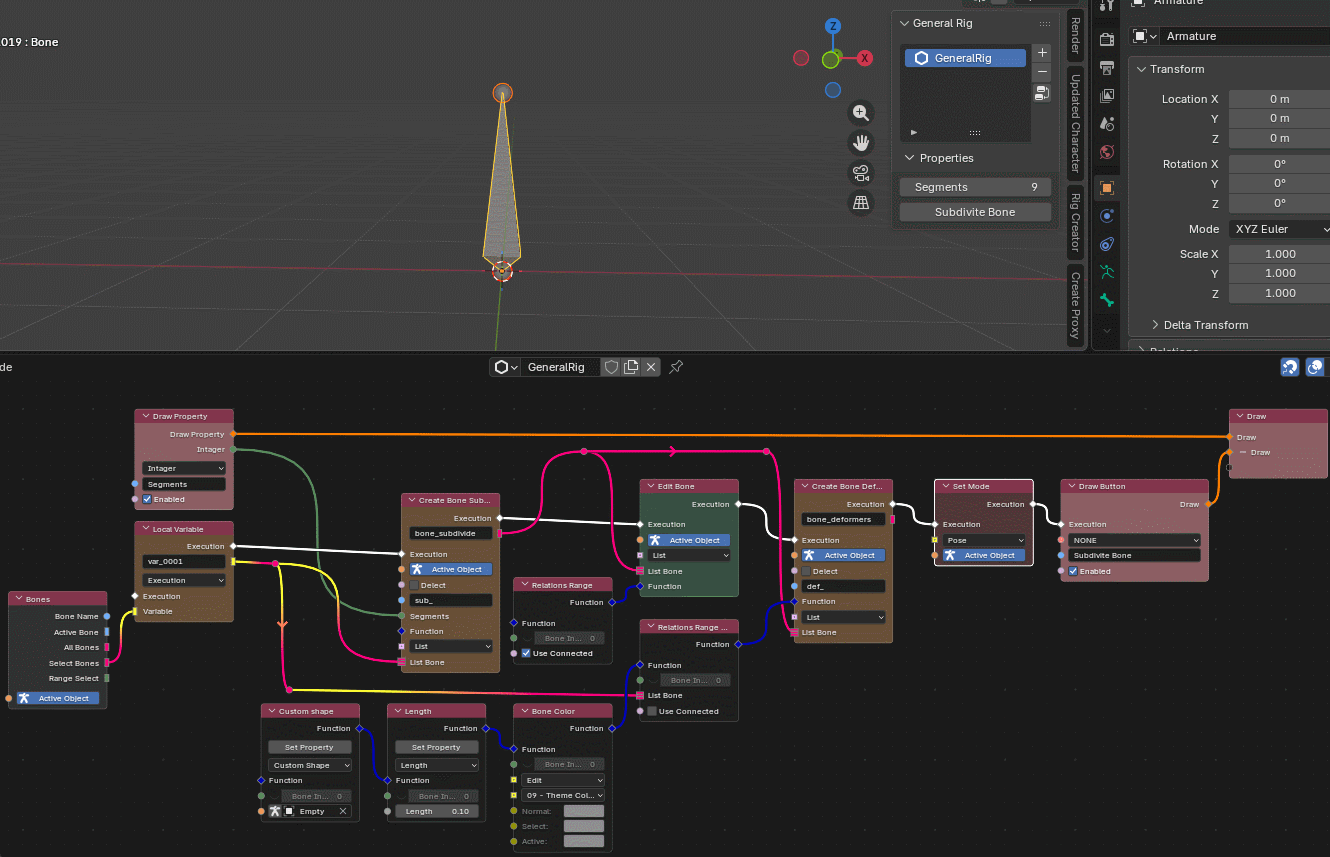Screen dimensions: 1330x857
Task: Click the Select color swatch in Bone Color
Action: (584, 826)
